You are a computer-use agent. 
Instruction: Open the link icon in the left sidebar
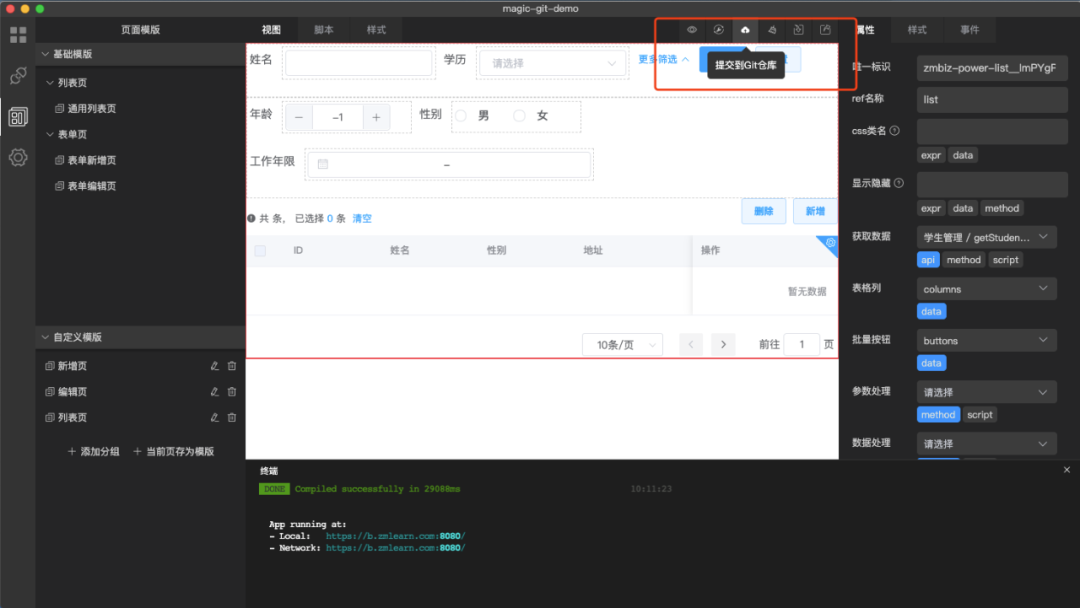[18, 75]
